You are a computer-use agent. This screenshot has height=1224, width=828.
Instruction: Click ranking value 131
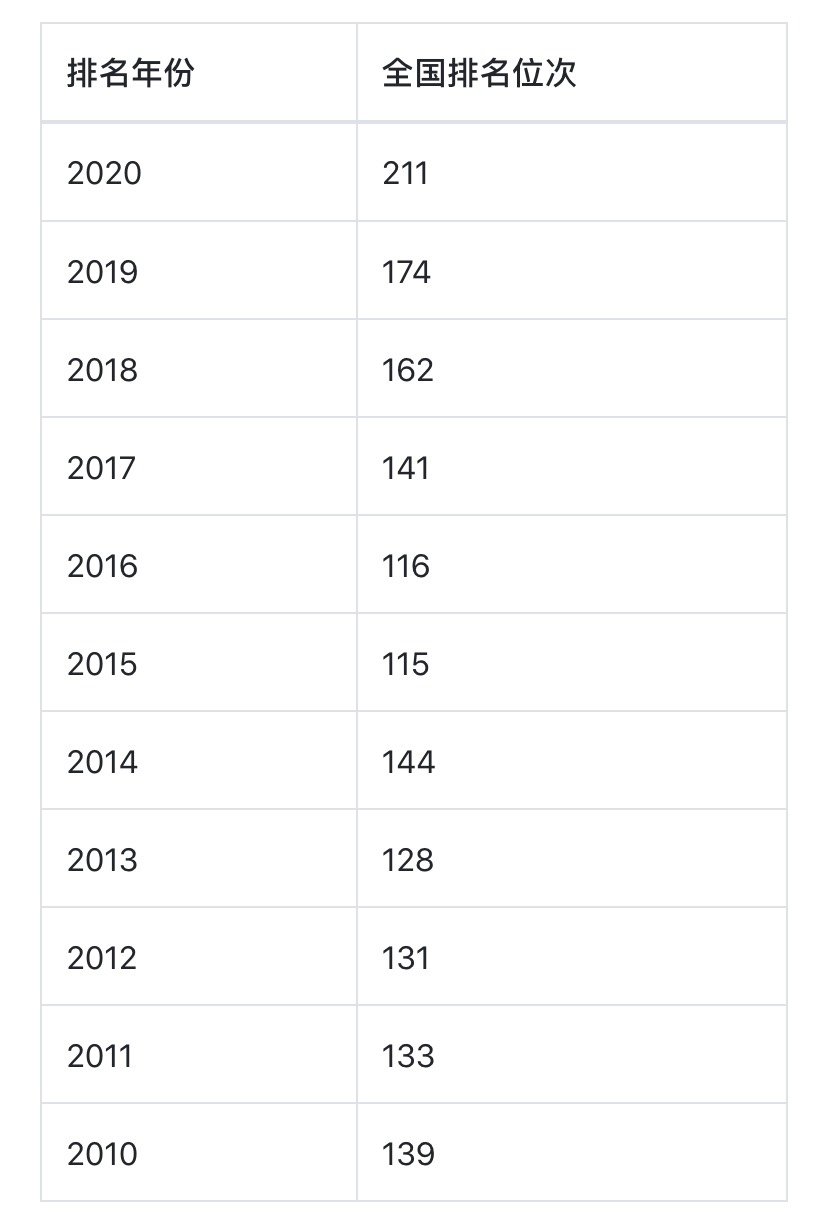[405, 957]
